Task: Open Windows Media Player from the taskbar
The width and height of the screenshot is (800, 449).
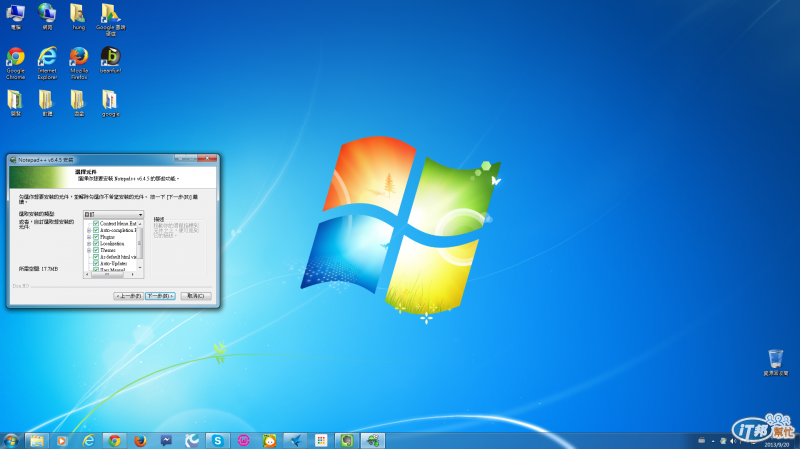Action: [x=62, y=440]
